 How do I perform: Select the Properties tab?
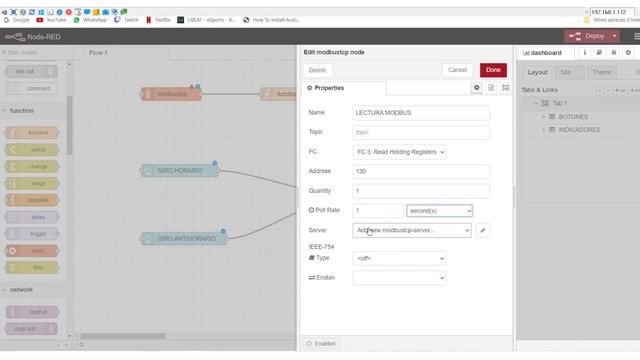point(325,88)
